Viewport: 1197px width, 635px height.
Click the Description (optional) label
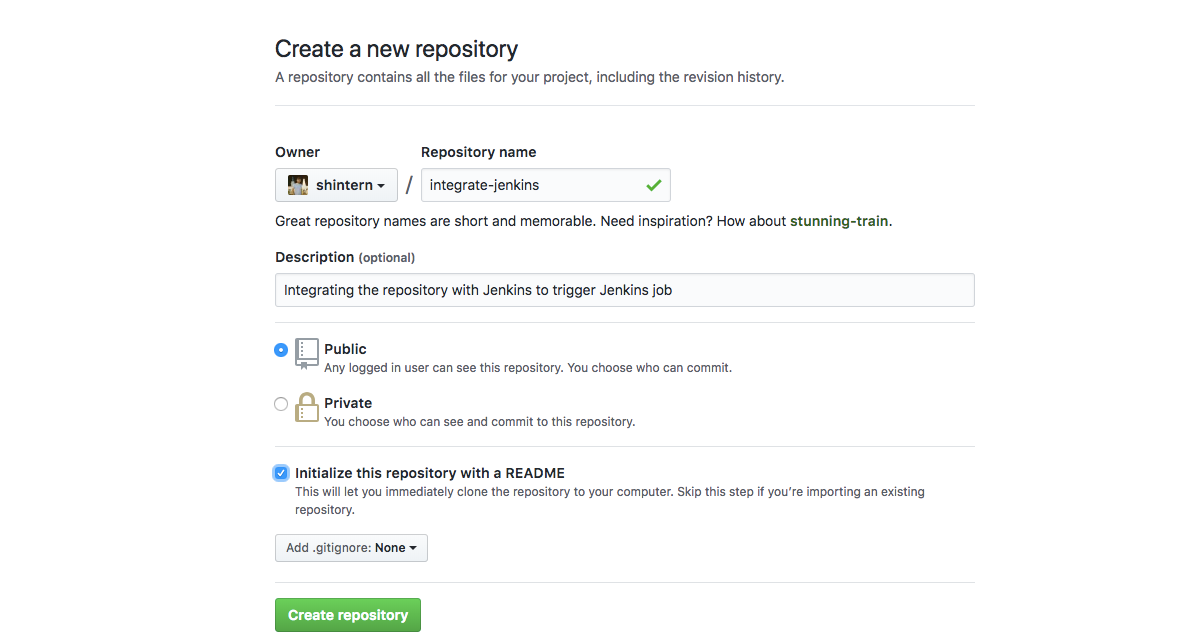[345, 257]
